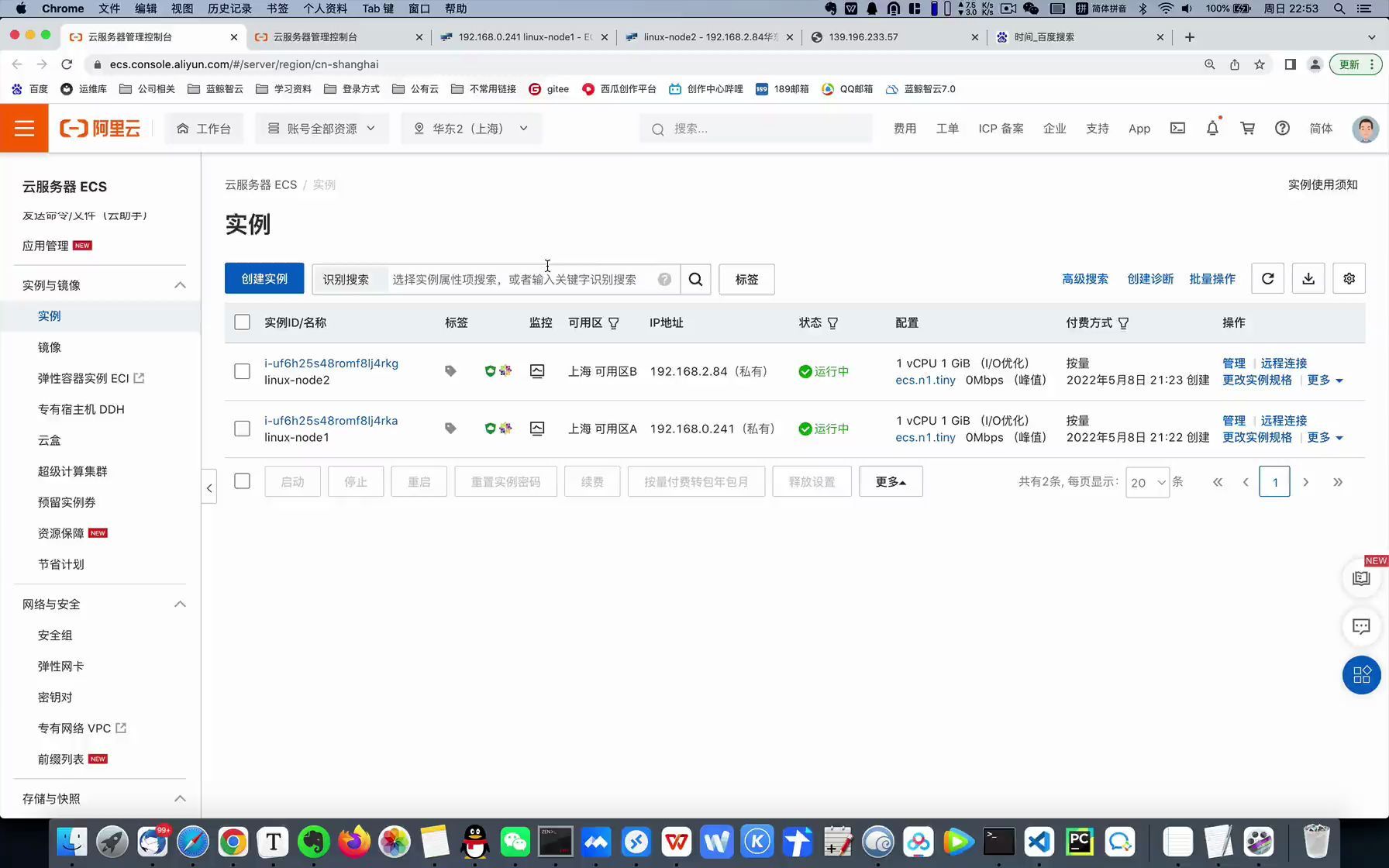Open 镜像 in the sidebar

tap(50, 347)
